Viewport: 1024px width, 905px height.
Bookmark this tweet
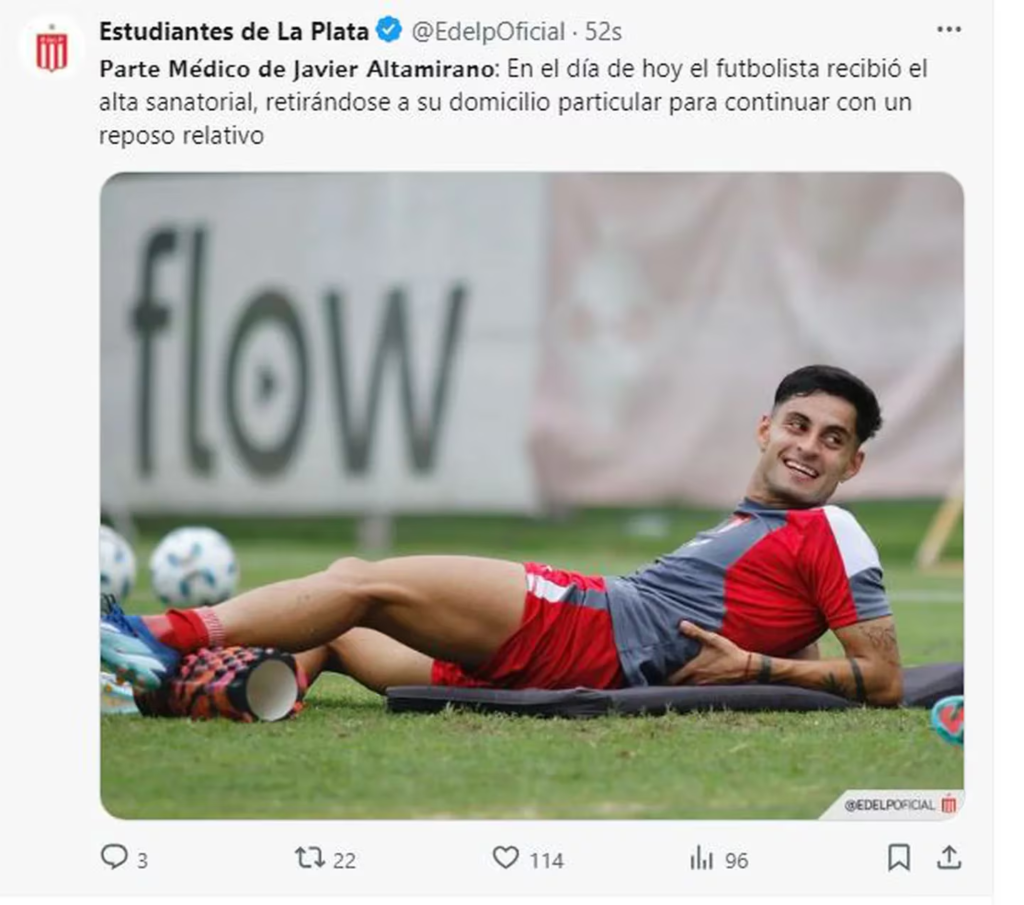pos(899,858)
